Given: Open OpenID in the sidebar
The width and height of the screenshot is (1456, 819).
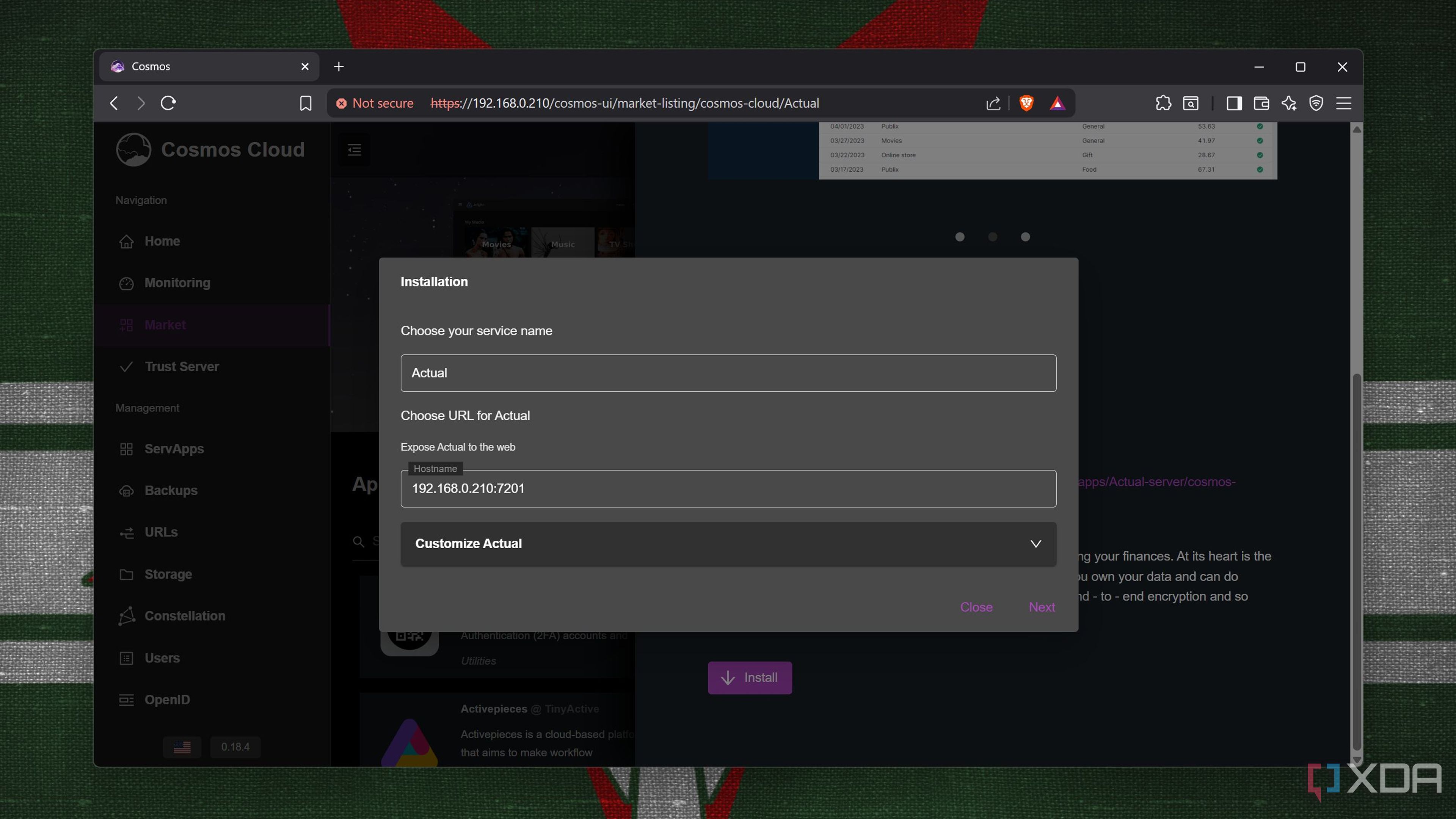Looking at the screenshot, I should (212, 700).
